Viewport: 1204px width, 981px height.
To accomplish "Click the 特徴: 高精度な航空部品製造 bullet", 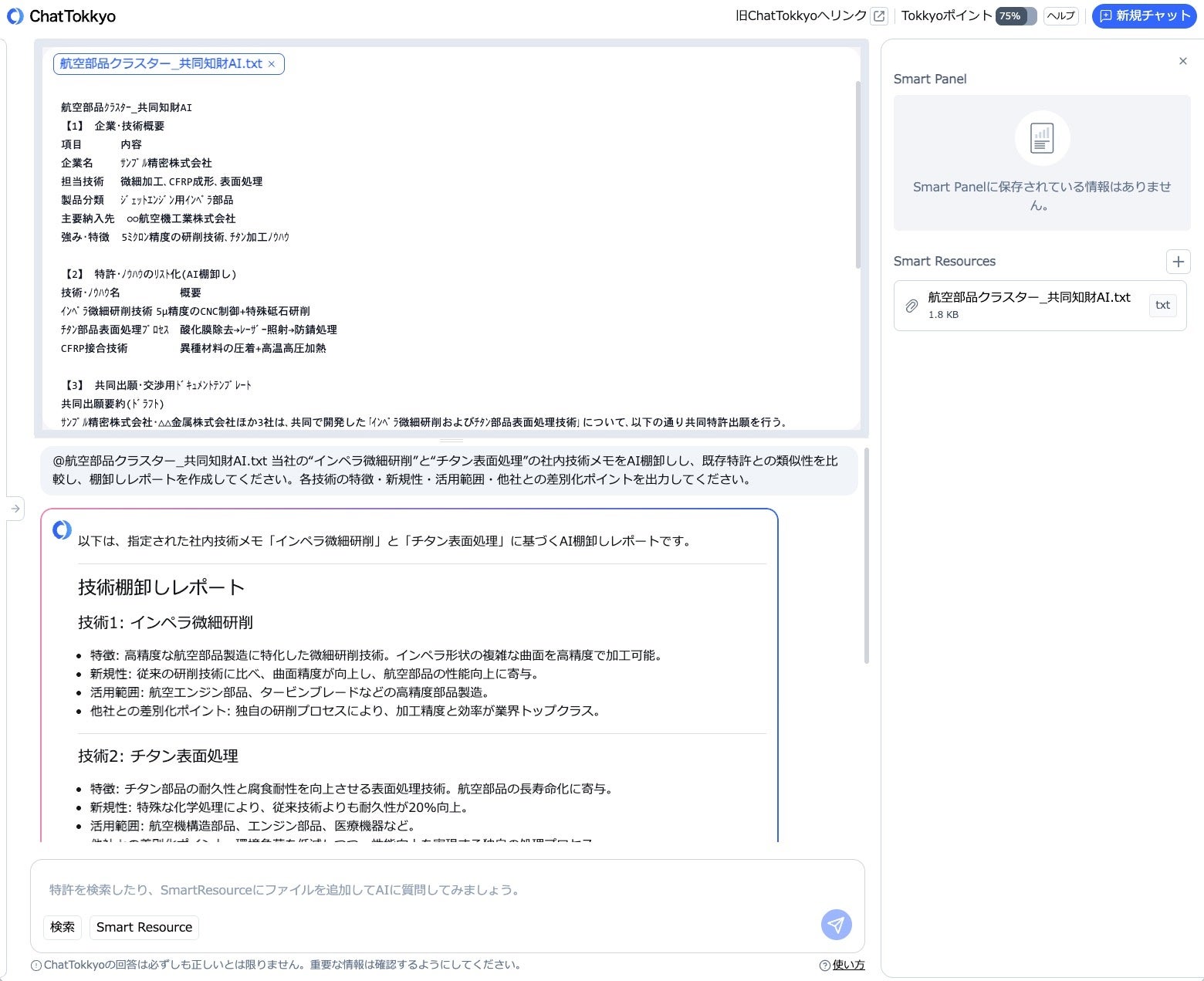I will pos(377,655).
